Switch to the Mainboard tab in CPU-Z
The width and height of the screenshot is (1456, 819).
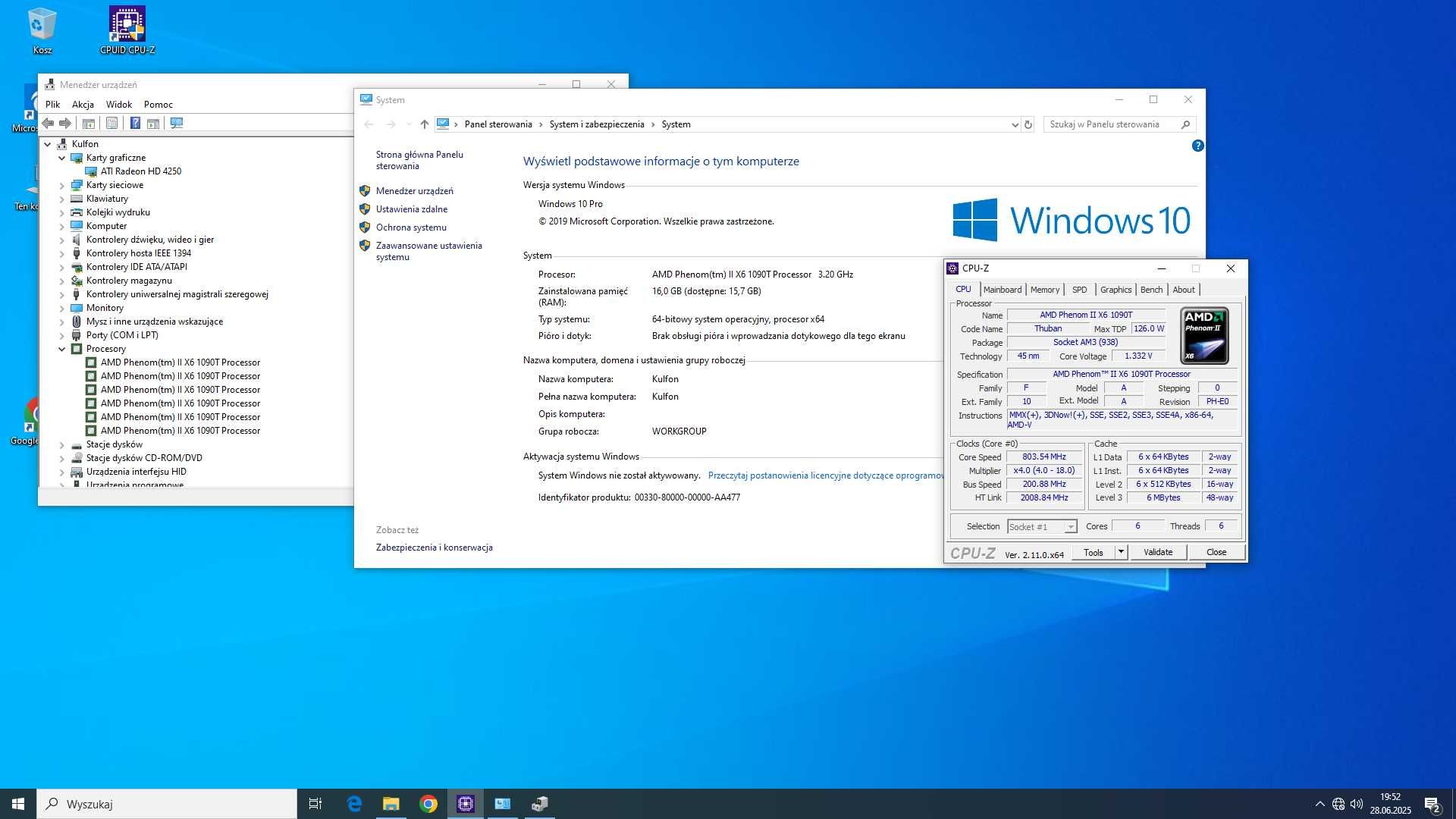[x=1003, y=290]
